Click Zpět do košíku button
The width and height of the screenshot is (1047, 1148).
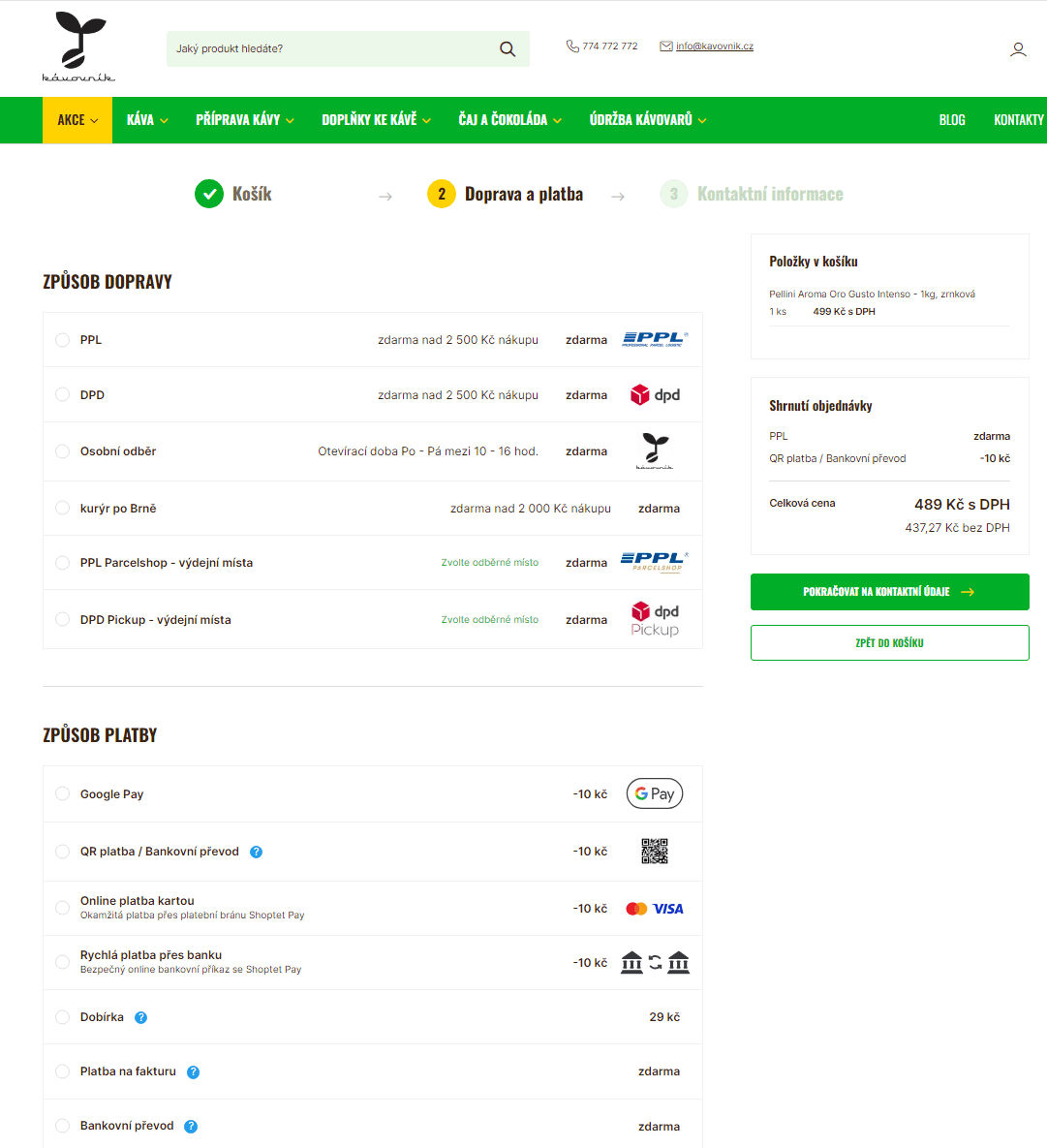pos(889,643)
